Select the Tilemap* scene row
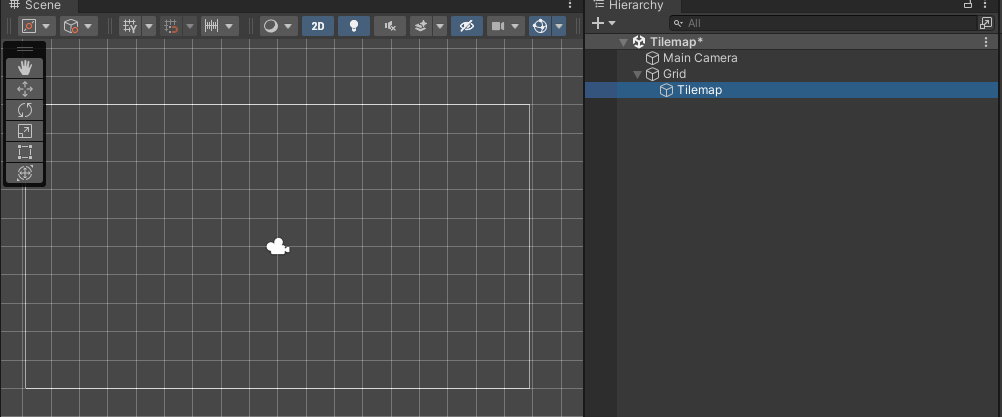1002x417 pixels. (x=791, y=42)
